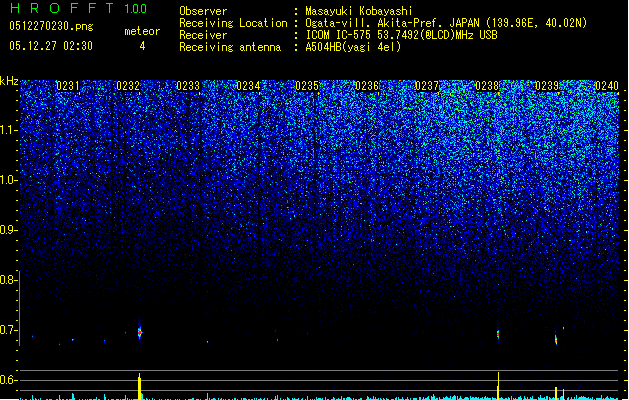Click the ICOM IC-575 receiver text
The width and height of the screenshot is (629, 400).
click(401, 35)
